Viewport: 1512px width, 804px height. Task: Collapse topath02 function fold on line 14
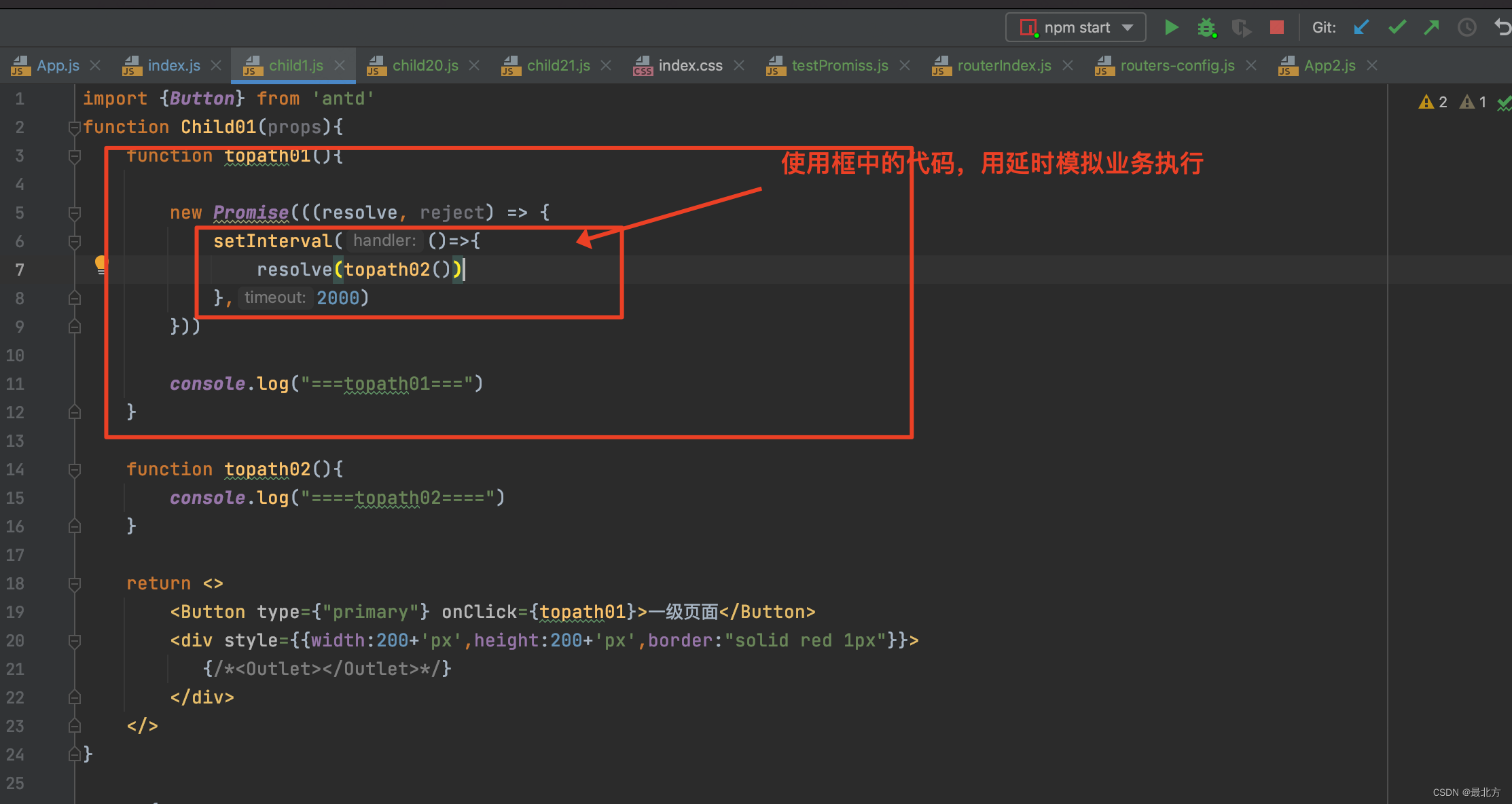[x=75, y=470]
